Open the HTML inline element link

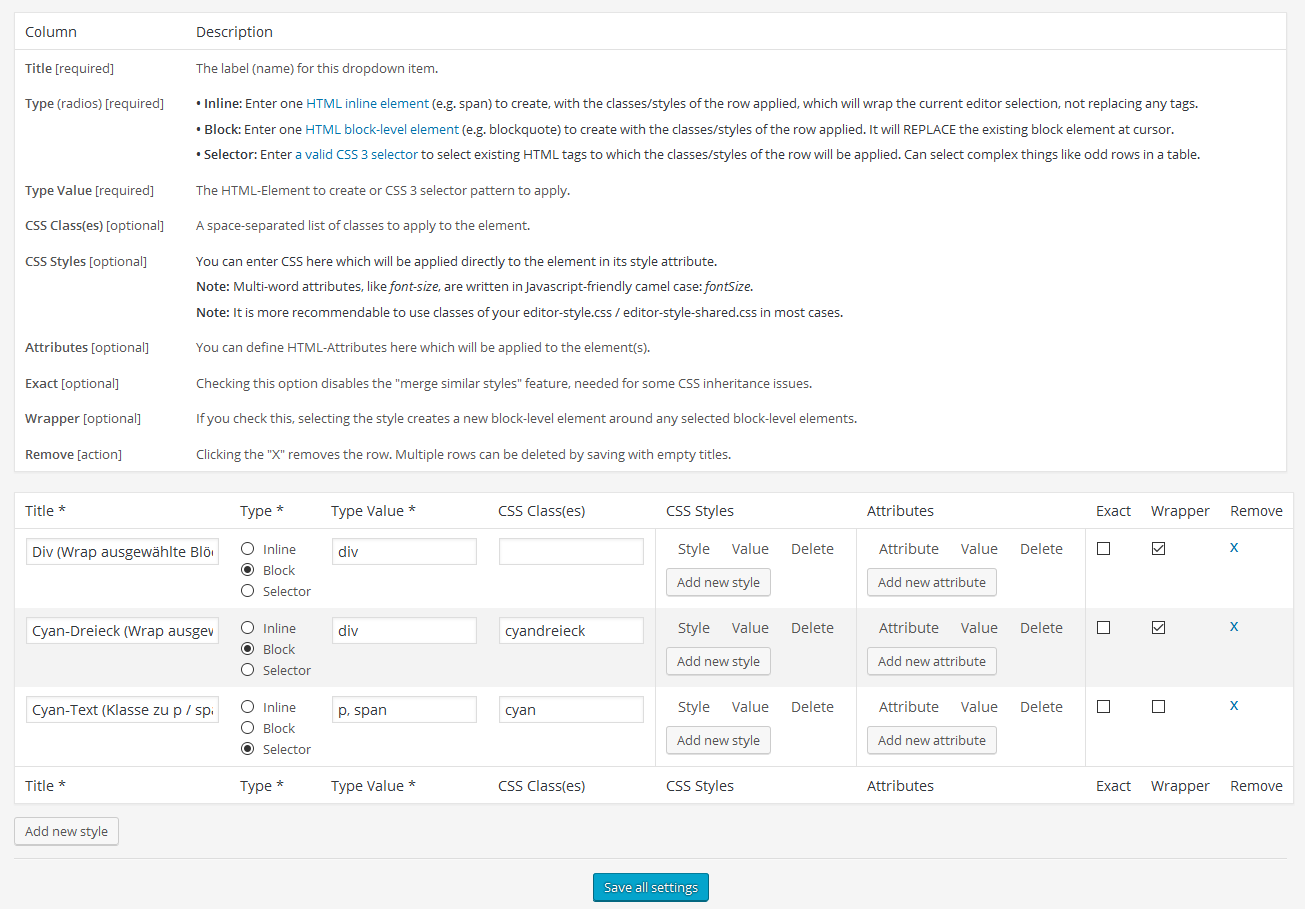367,103
